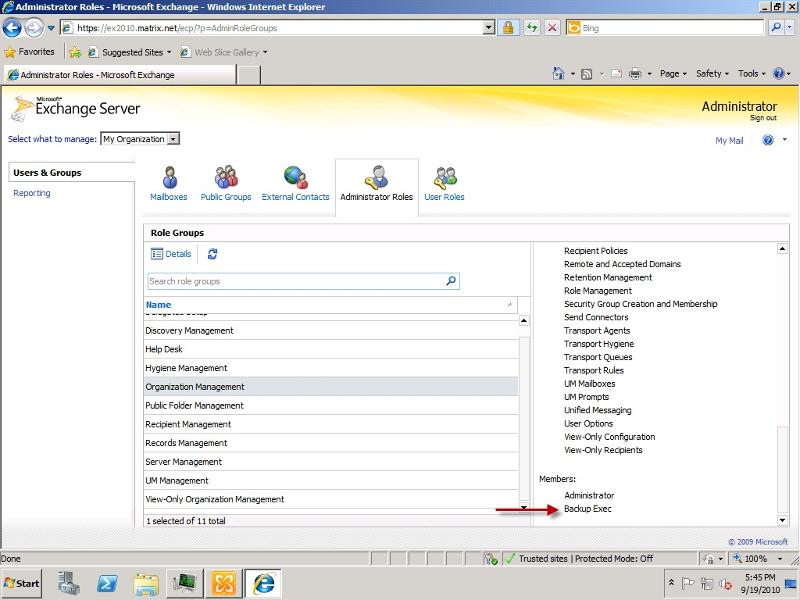The height and width of the screenshot is (600, 800).
Task: Select Organization Management role group
Action: point(331,387)
